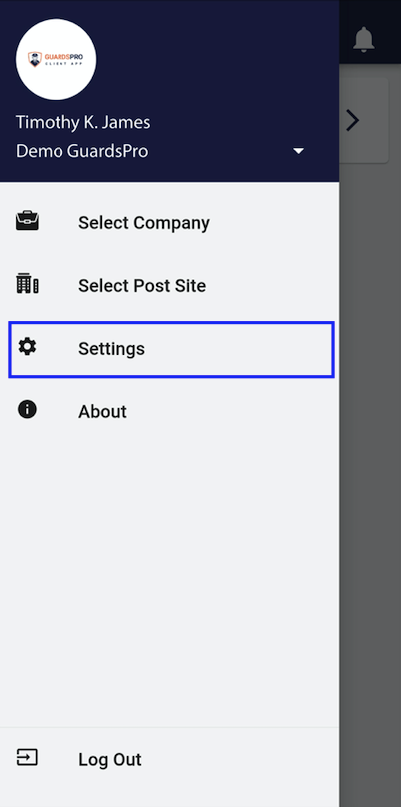Screen dimensions: 401x807
Task: Open notifications with the bell icon
Action: click(x=363, y=39)
